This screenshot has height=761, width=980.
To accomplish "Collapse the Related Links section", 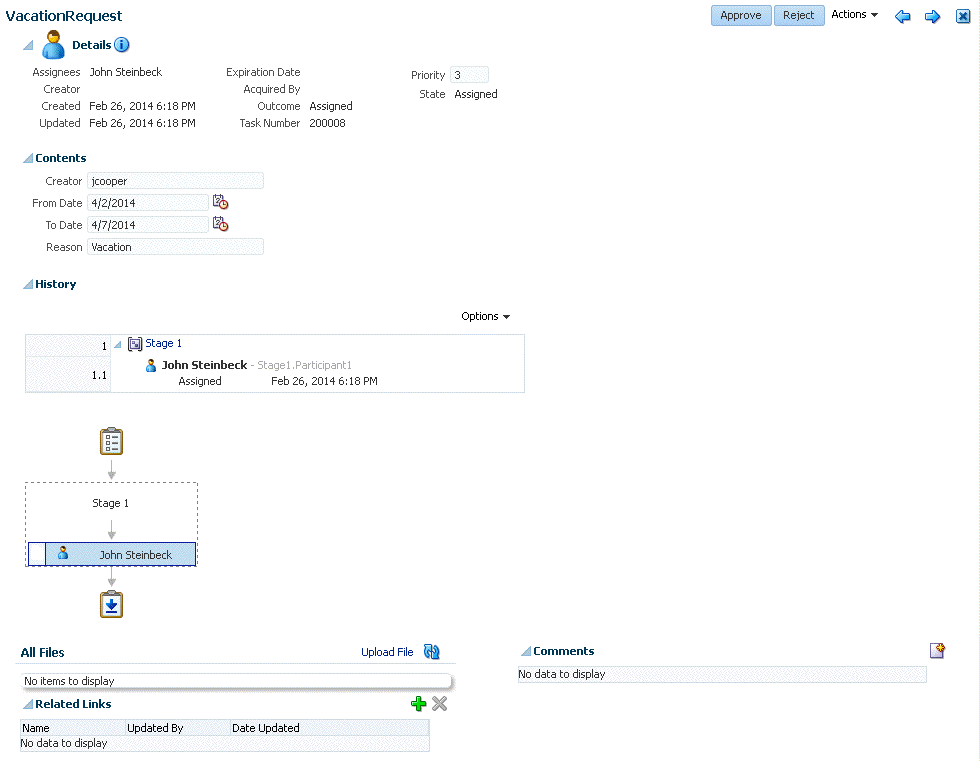I will [28, 704].
